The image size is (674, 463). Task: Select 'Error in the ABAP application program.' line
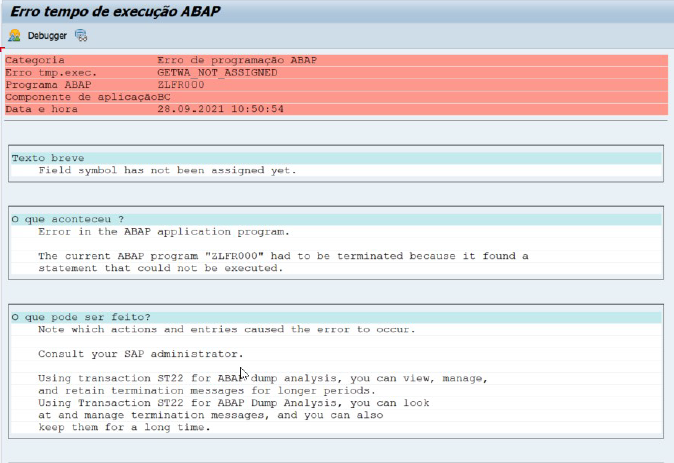point(164,232)
